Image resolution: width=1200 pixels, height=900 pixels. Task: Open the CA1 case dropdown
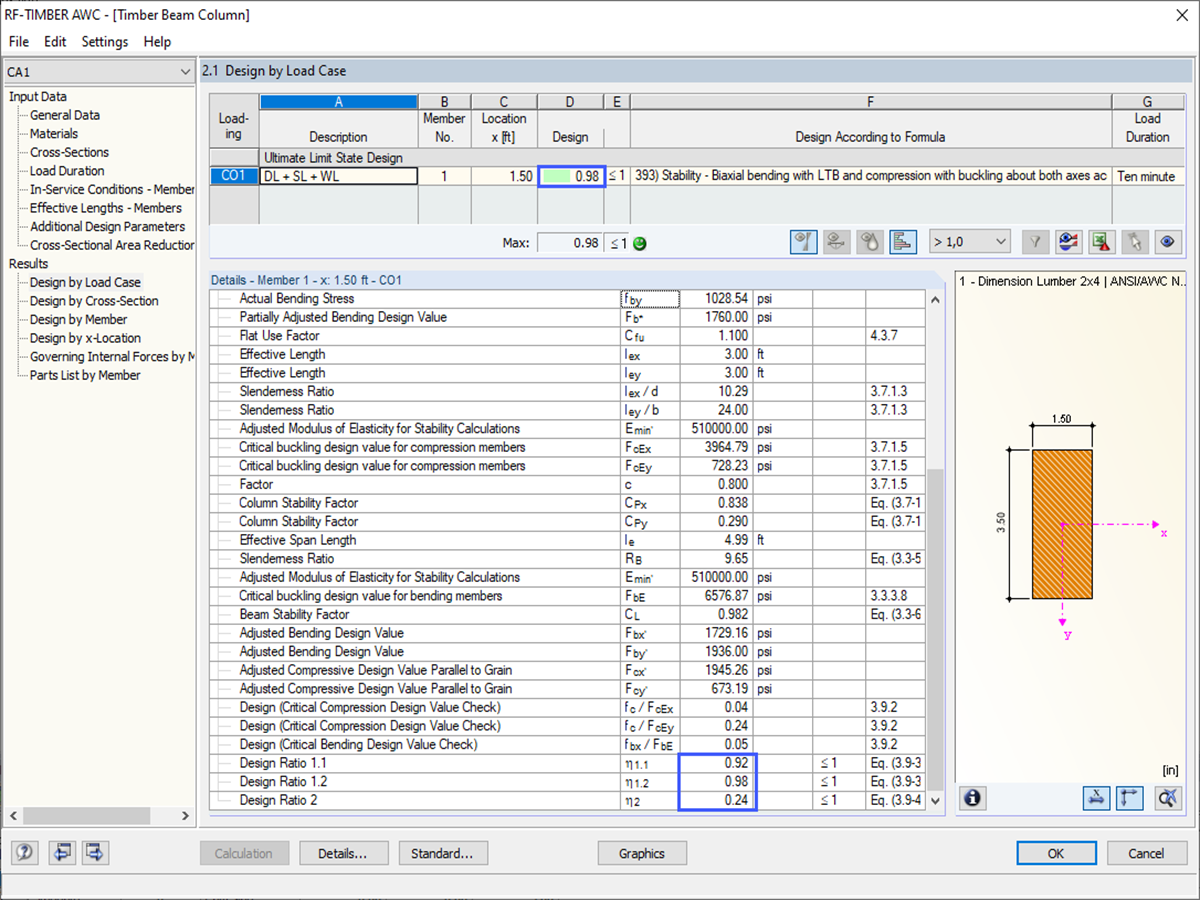pyautogui.click(x=98, y=72)
